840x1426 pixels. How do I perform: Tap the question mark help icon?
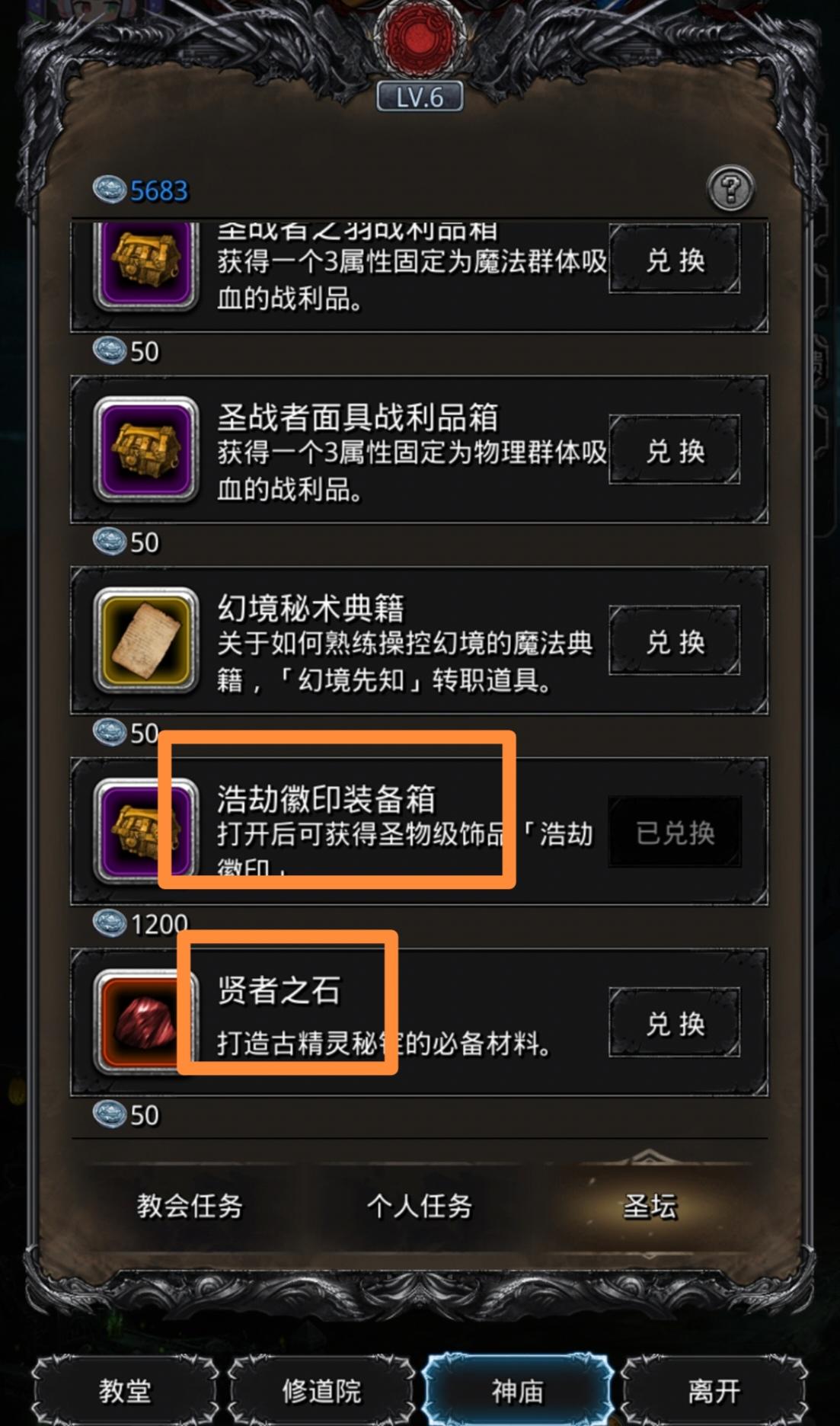click(x=730, y=189)
